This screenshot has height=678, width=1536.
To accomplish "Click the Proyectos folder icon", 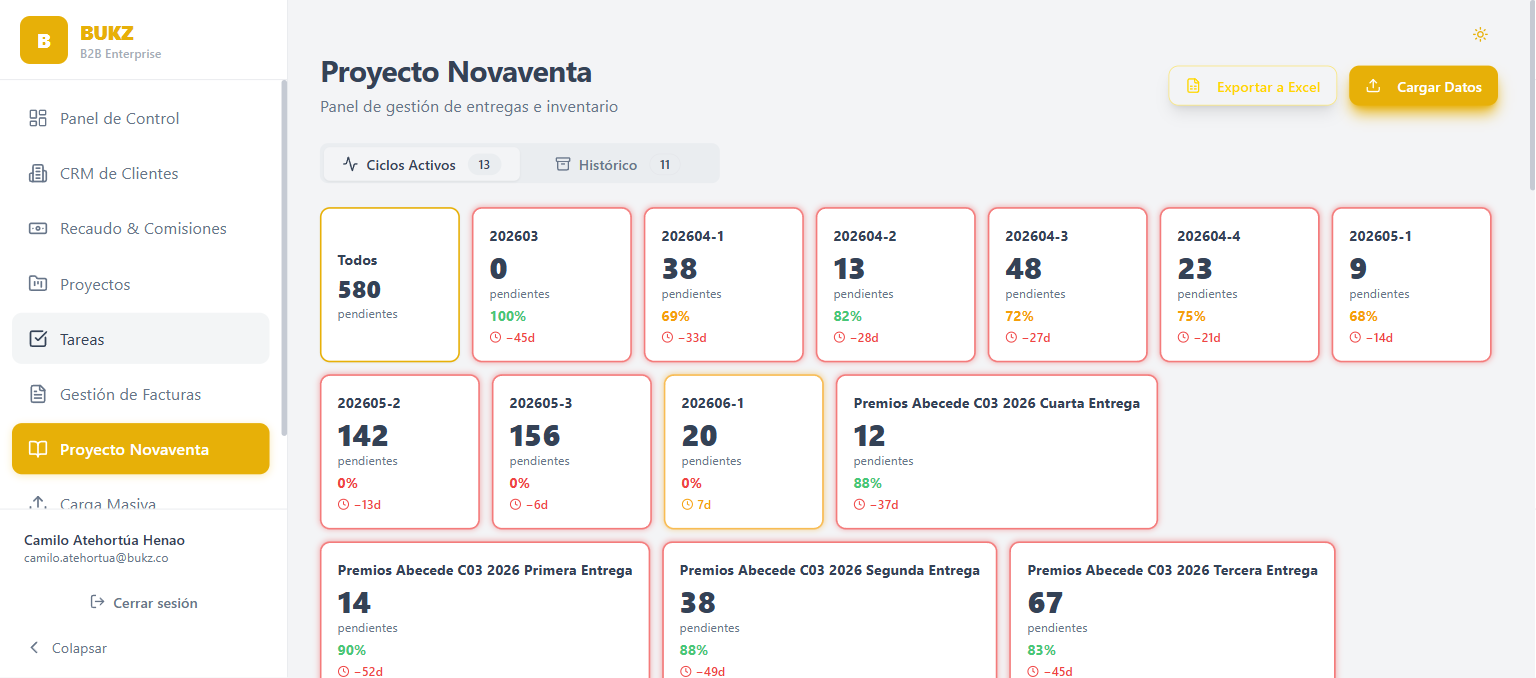I will [x=38, y=284].
